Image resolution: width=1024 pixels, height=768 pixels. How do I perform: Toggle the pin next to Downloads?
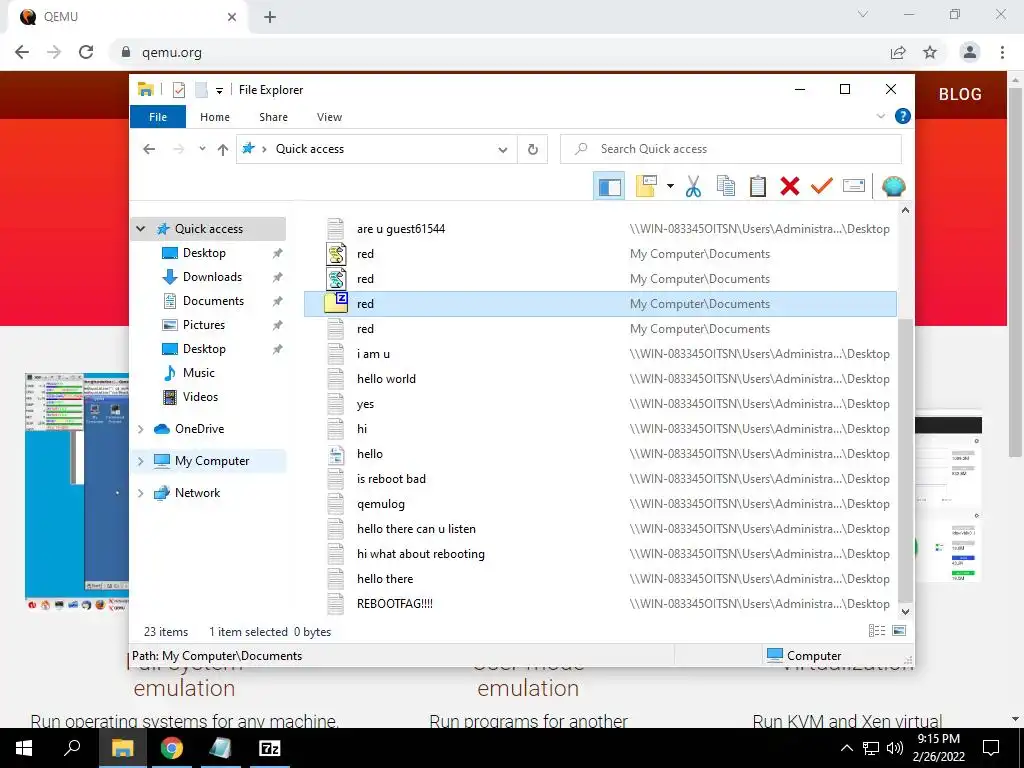[x=278, y=277]
